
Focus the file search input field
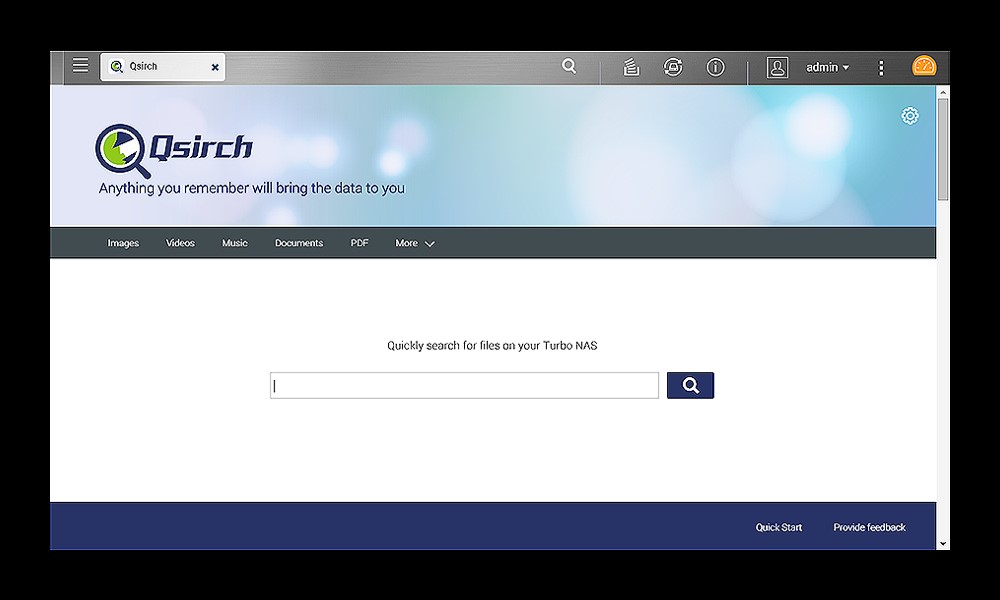pos(464,386)
